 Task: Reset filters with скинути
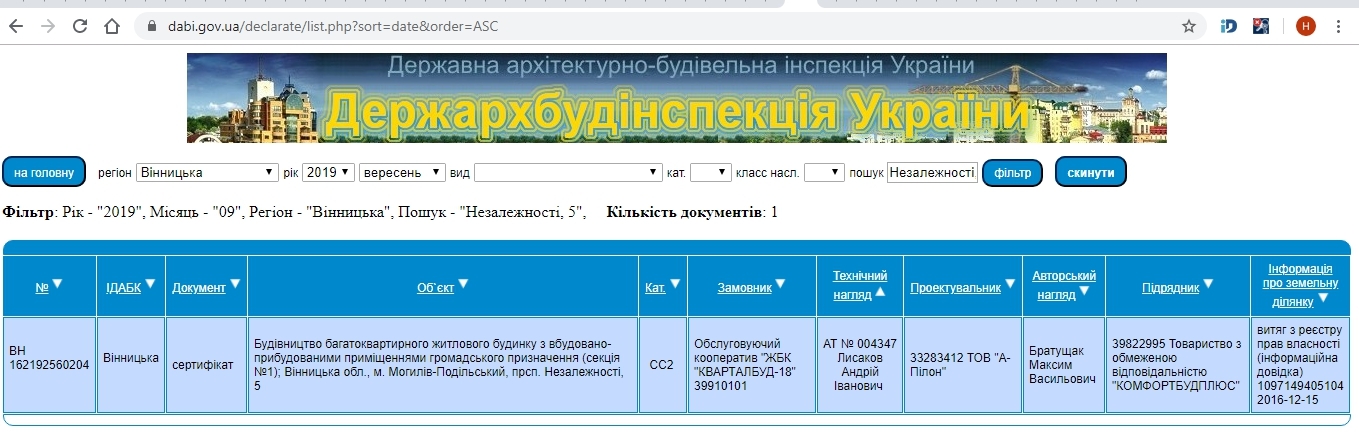click(x=1091, y=172)
